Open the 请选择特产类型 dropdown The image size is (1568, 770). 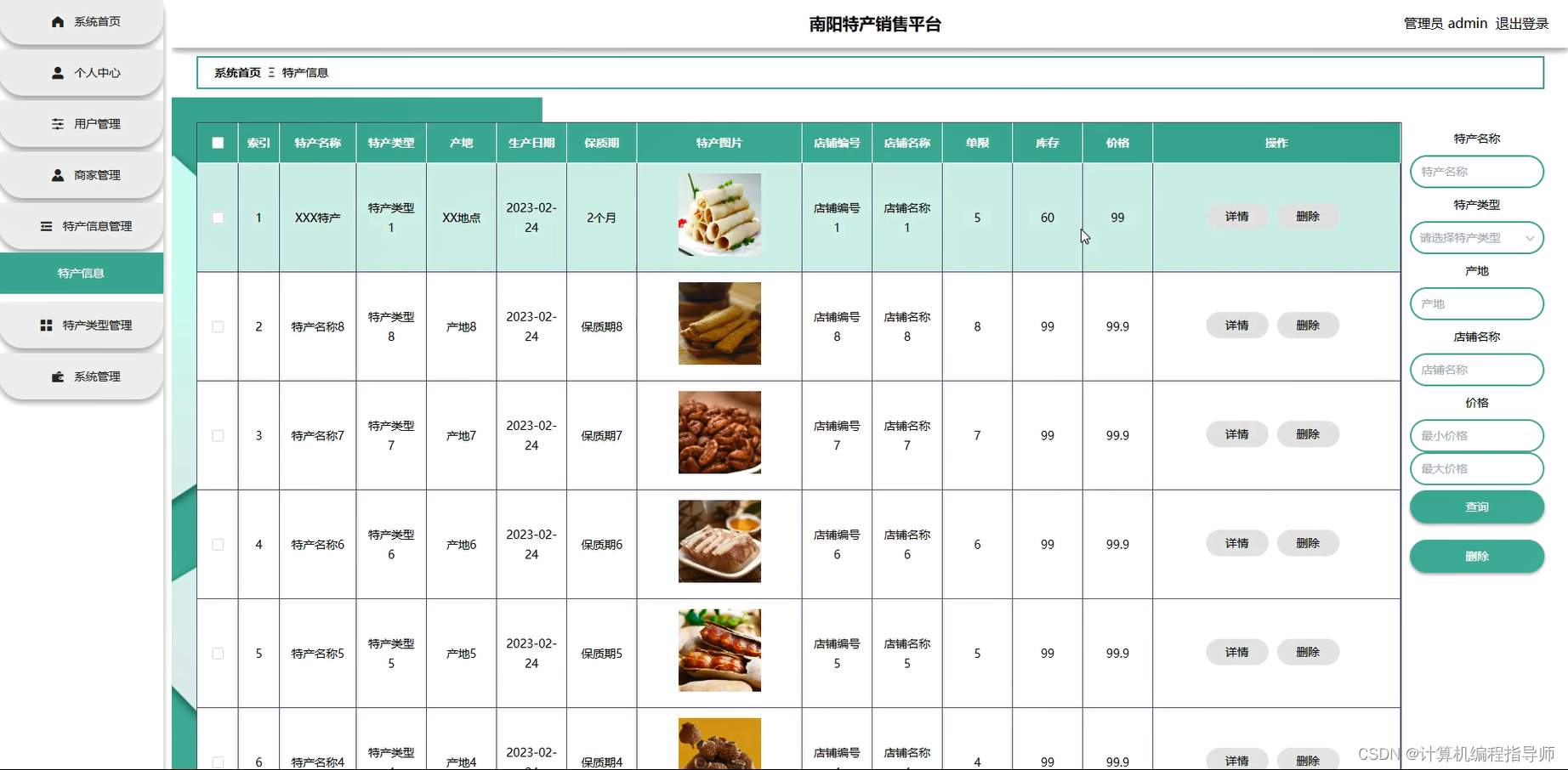click(1477, 238)
